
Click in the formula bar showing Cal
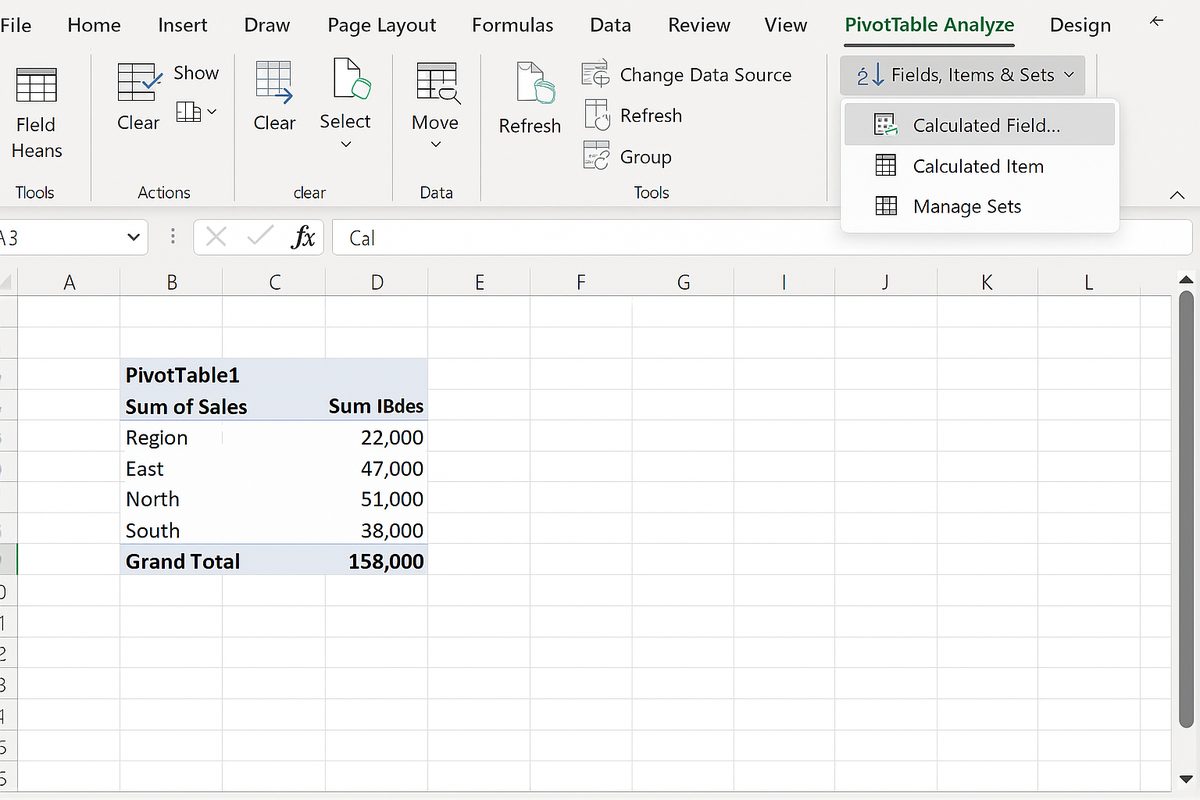tap(762, 238)
